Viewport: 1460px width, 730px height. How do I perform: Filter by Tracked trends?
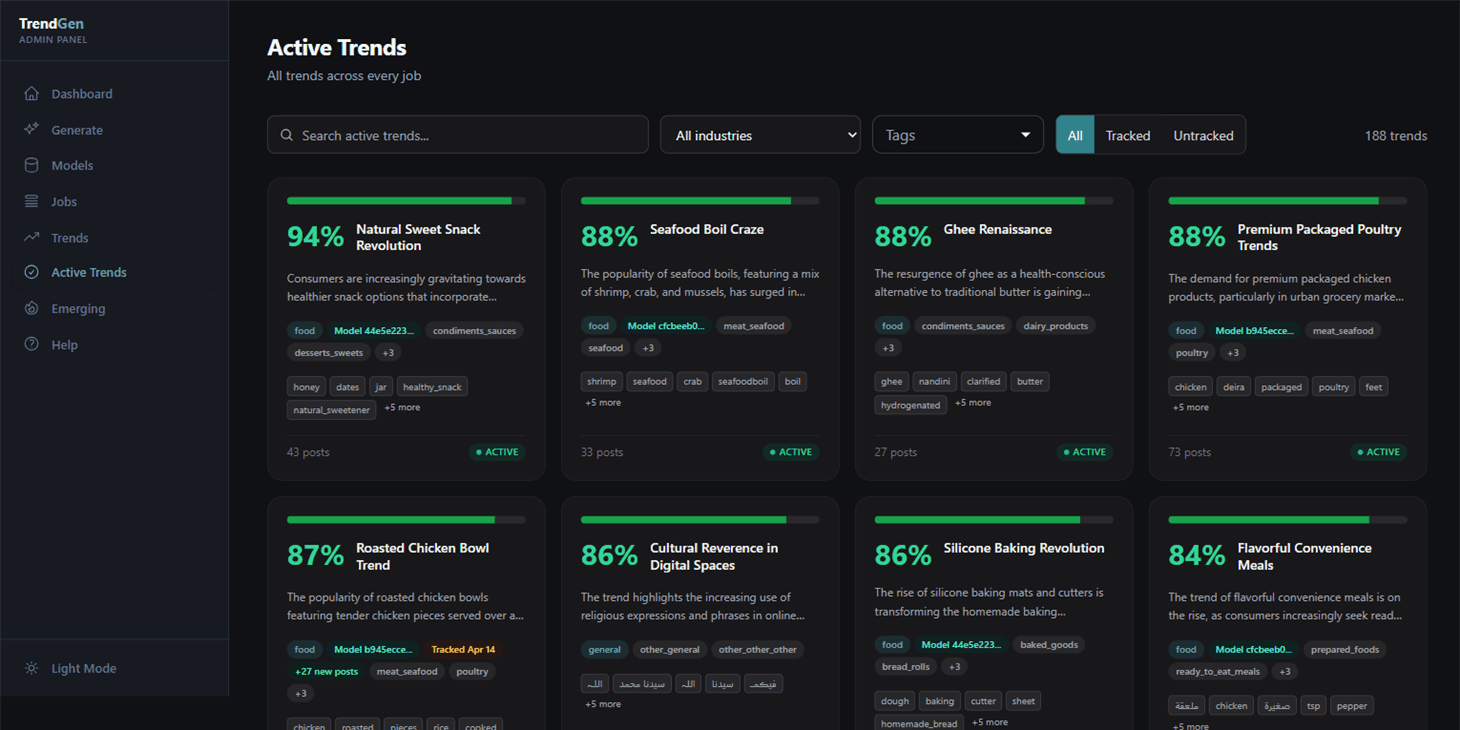(x=1128, y=135)
